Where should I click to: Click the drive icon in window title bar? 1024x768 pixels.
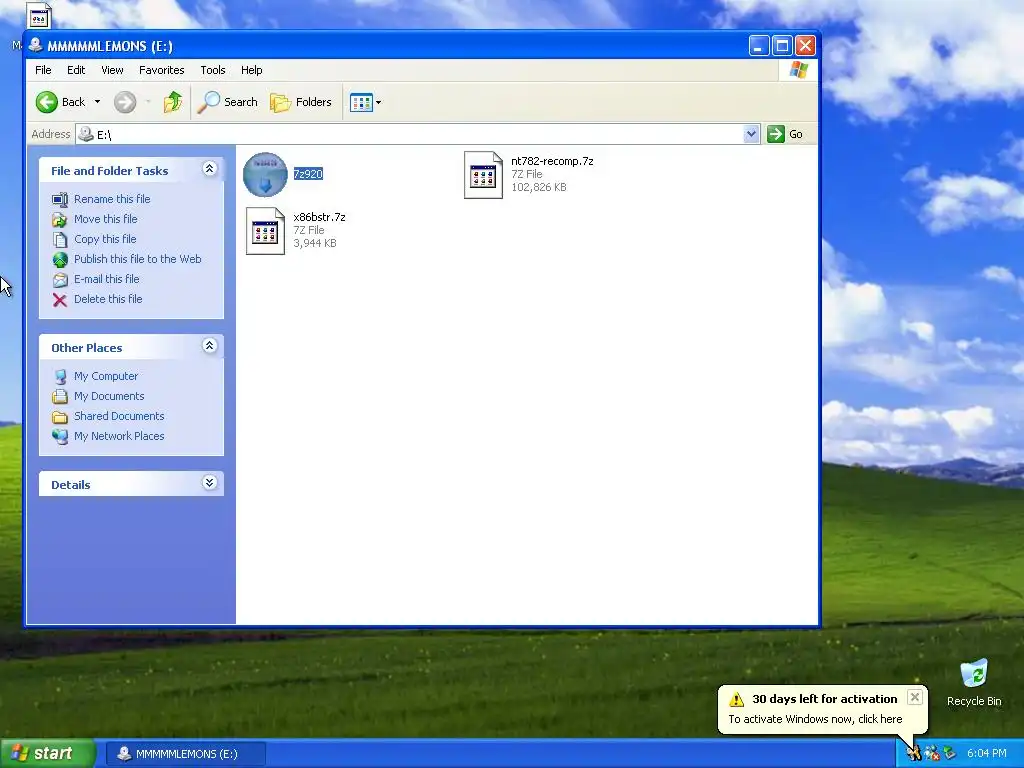37,46
